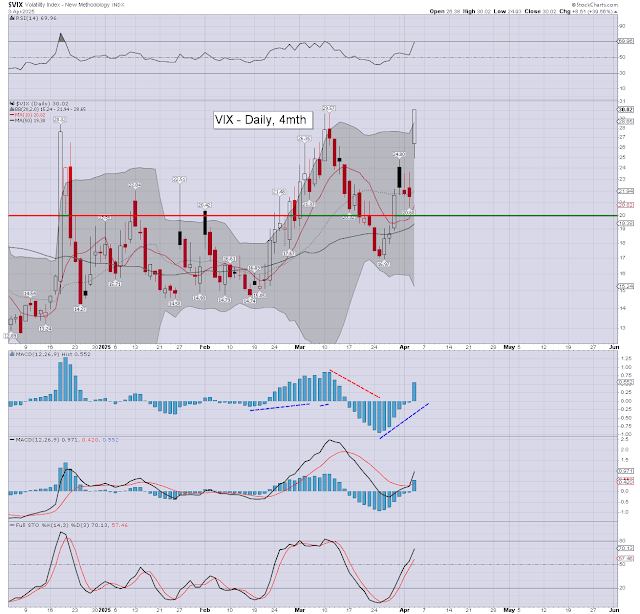
Task: Click the 3-Apr-2025 chart date
Action: pyautogui.click(x=22, y=11)
